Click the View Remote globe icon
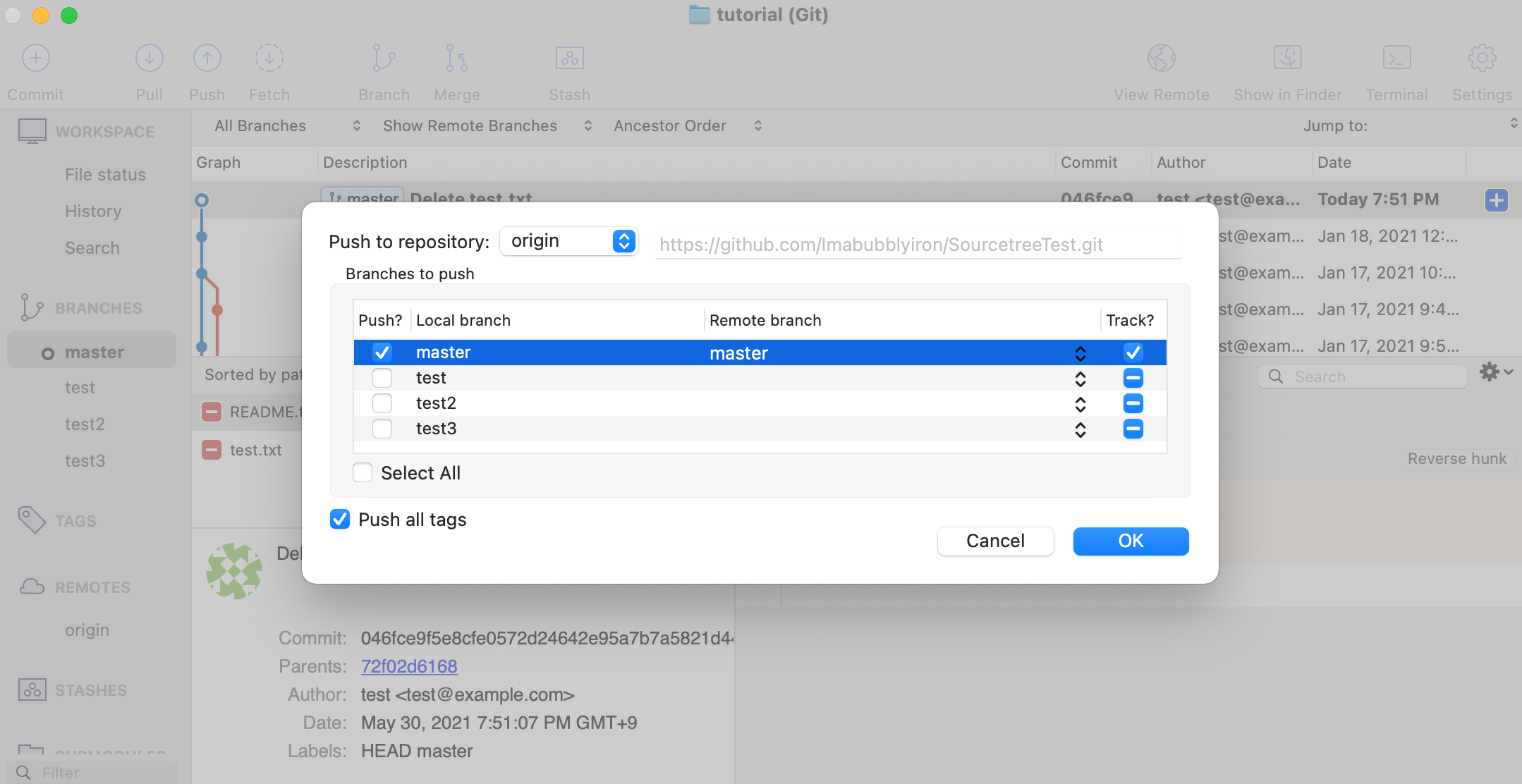 [x=1161, y=59]
